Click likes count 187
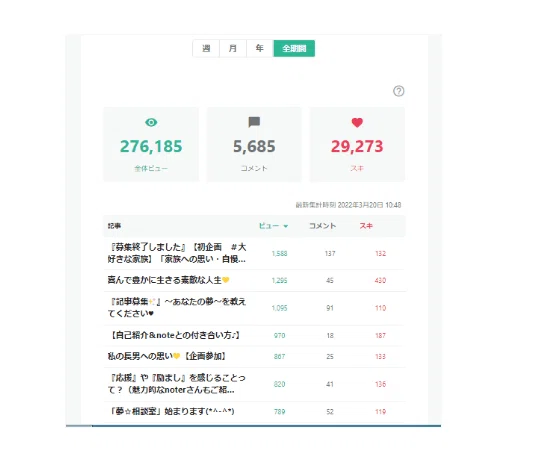Viewport: 549px width, 455px height. [x=380, y=335]
